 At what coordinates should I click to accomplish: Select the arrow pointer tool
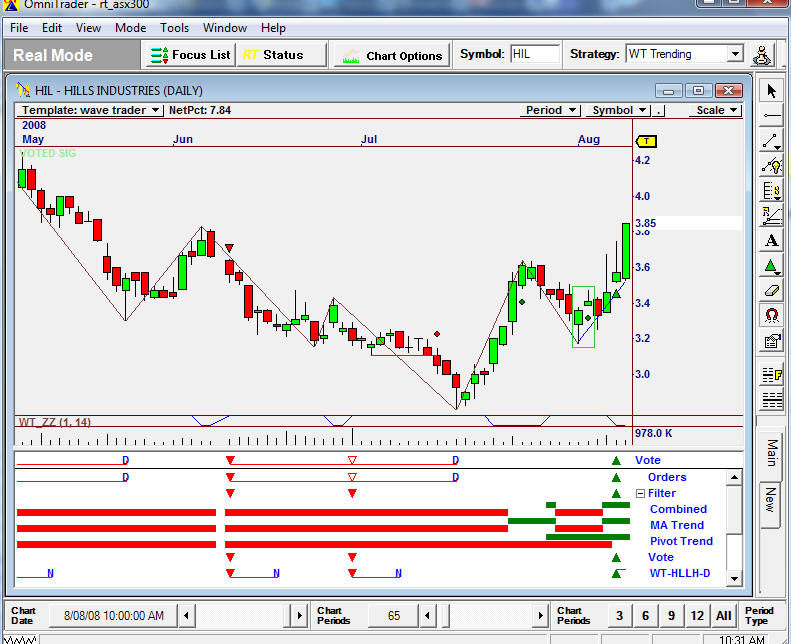(x=771, y=91)
